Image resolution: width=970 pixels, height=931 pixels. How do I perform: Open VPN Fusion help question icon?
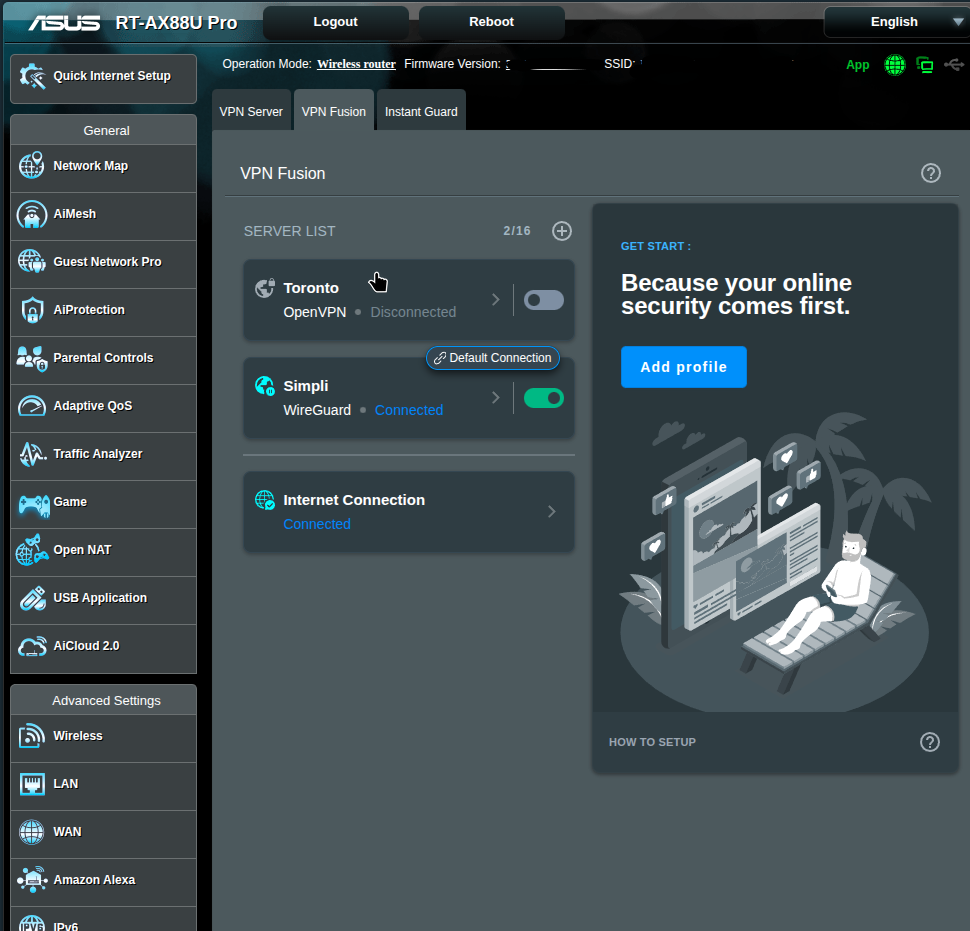930,173
